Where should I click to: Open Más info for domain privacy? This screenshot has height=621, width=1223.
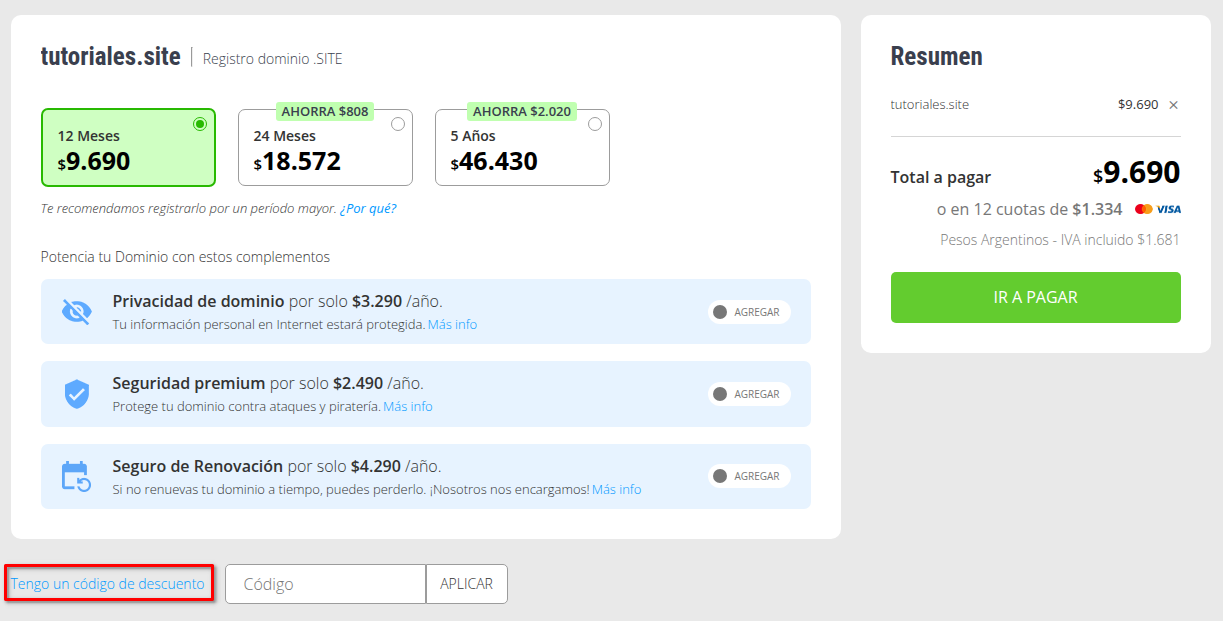click(x=453, y=325)
